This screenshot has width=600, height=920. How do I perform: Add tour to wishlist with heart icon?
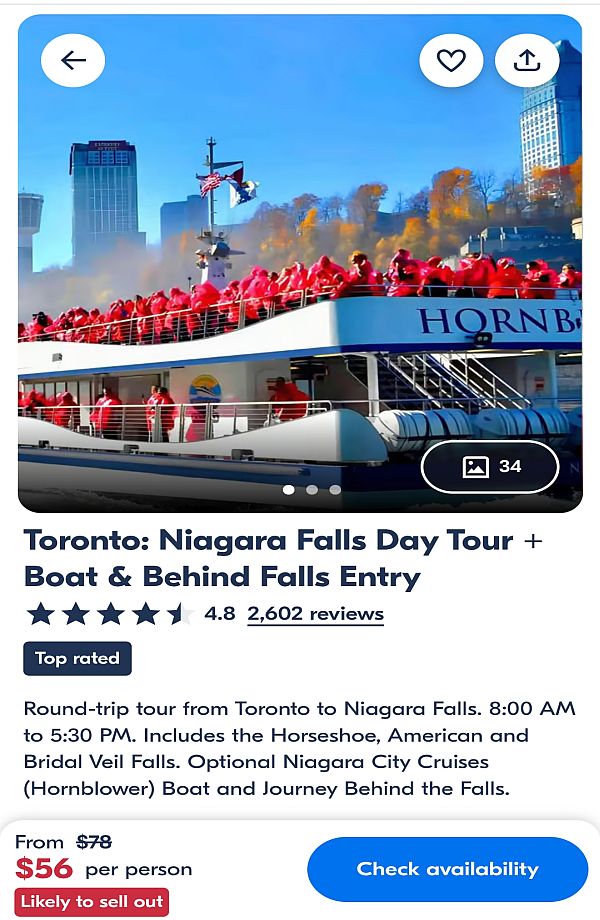[451, 60]
